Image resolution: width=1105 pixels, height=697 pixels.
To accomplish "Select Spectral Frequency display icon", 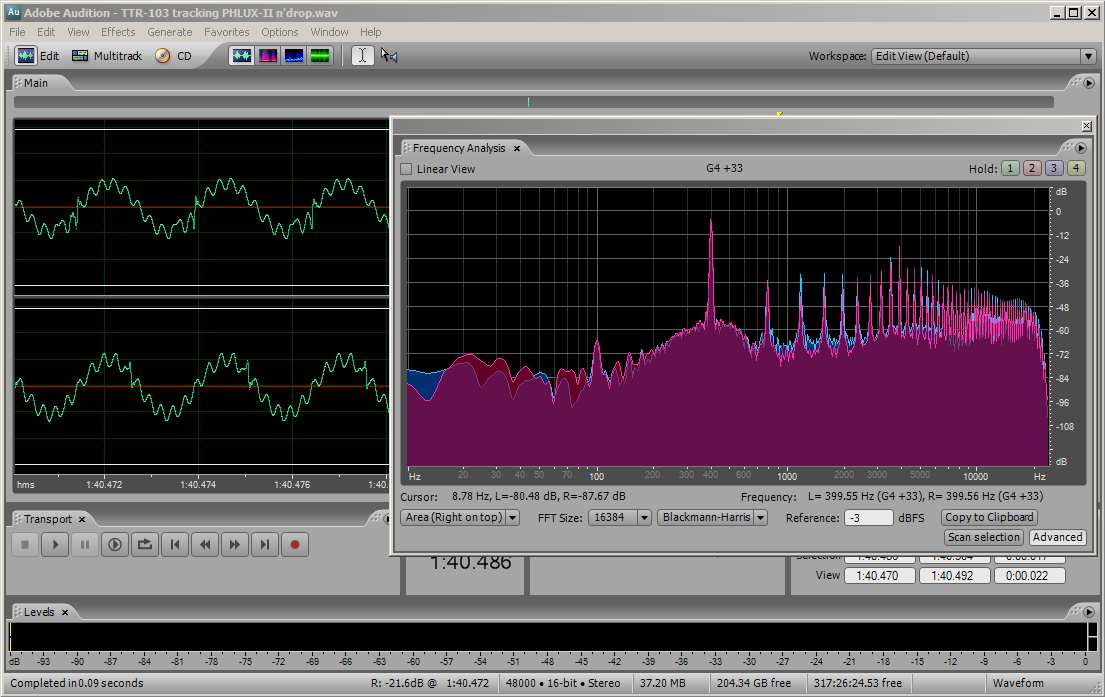I will [268, 56].
